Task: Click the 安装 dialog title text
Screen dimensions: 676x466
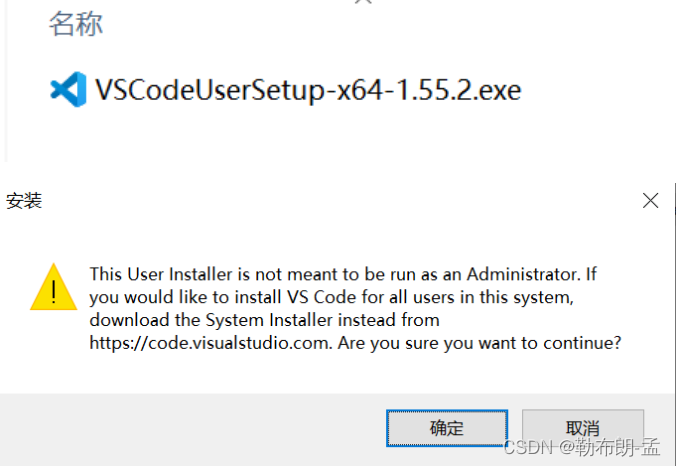Action: (24, 201)
